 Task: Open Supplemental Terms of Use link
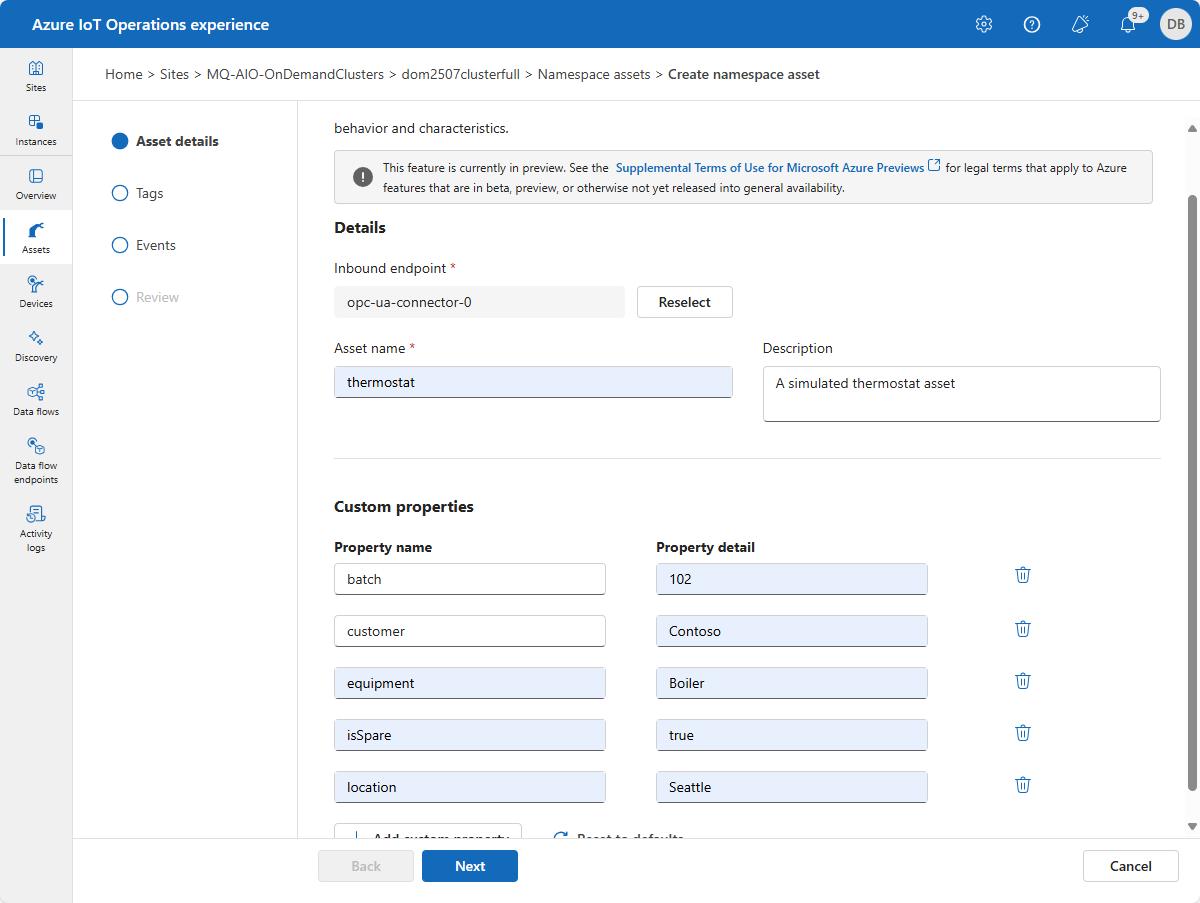(x=769, y=168)
